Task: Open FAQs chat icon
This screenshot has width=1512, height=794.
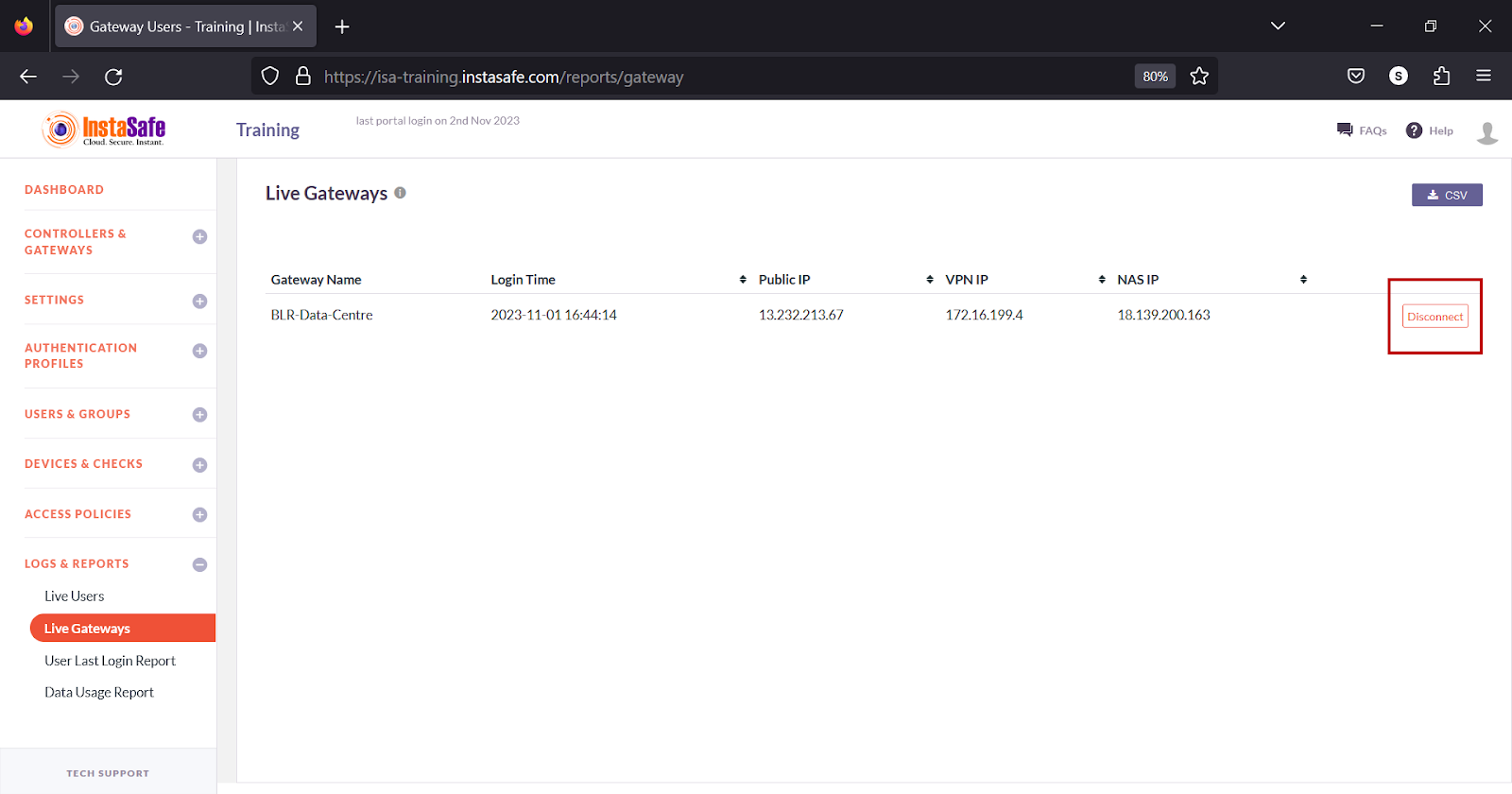Action: click(x=1345, y=130)
